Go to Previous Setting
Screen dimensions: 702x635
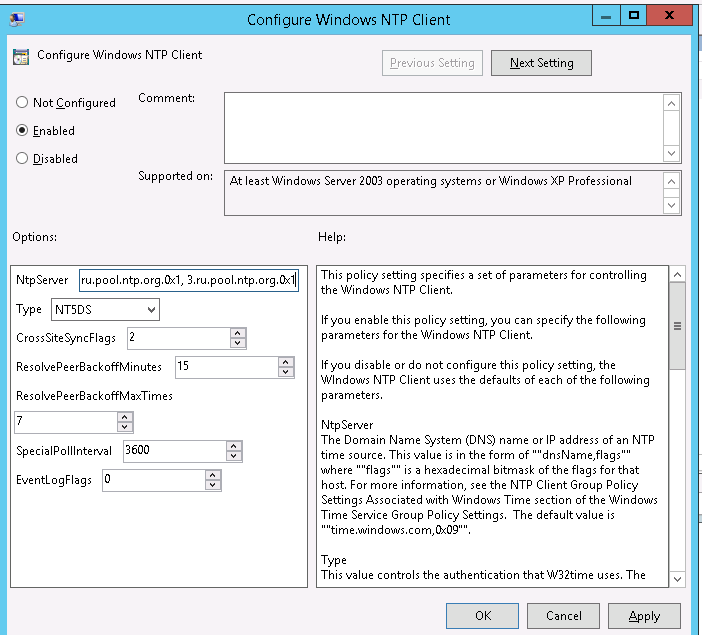432,63
